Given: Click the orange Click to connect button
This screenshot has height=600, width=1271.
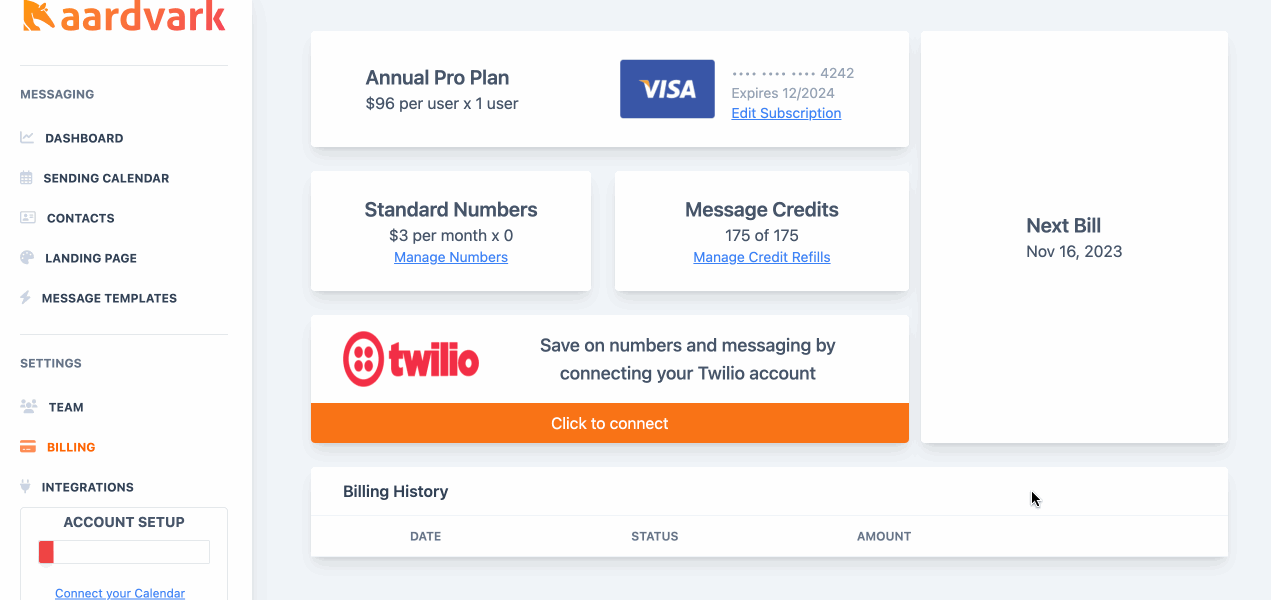Looking at the screenshot, I should (610, 423).
